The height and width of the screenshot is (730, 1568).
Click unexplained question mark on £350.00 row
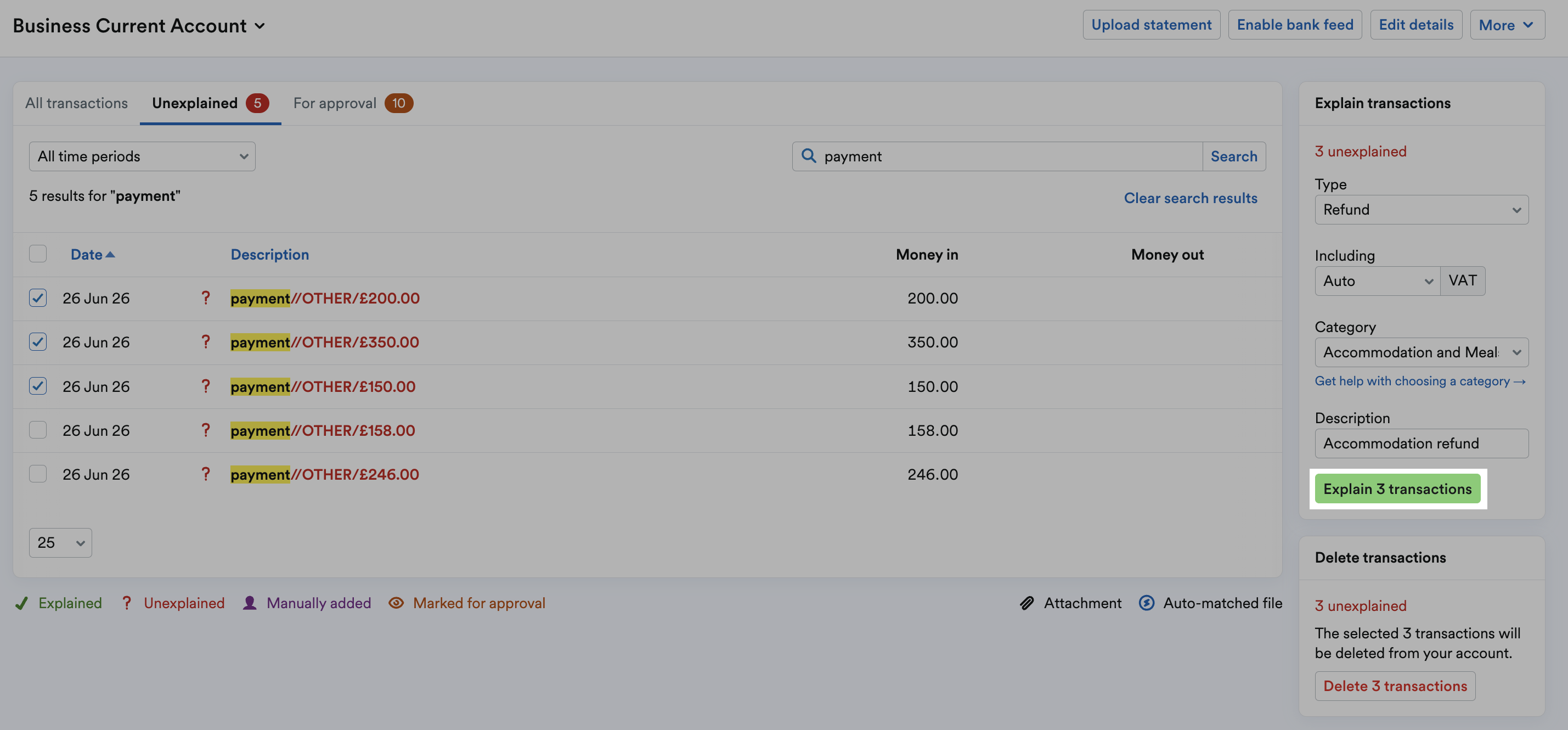click(x=206, y=341)
